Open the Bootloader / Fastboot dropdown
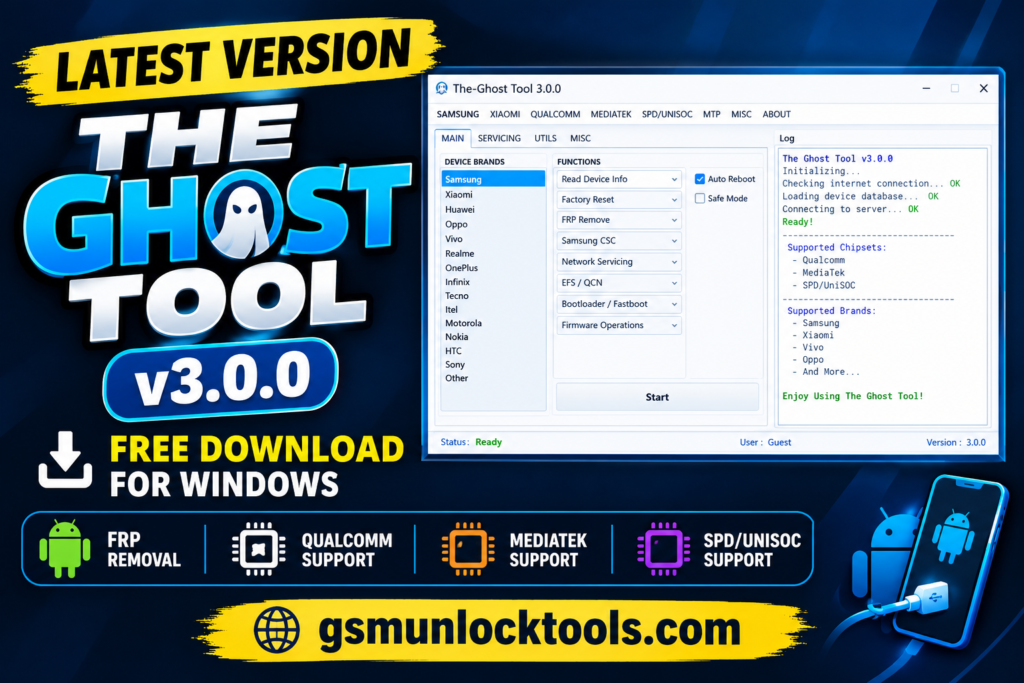Image resolution: width=1024 pixels, height=683 pixels. [x=618, y=304]
